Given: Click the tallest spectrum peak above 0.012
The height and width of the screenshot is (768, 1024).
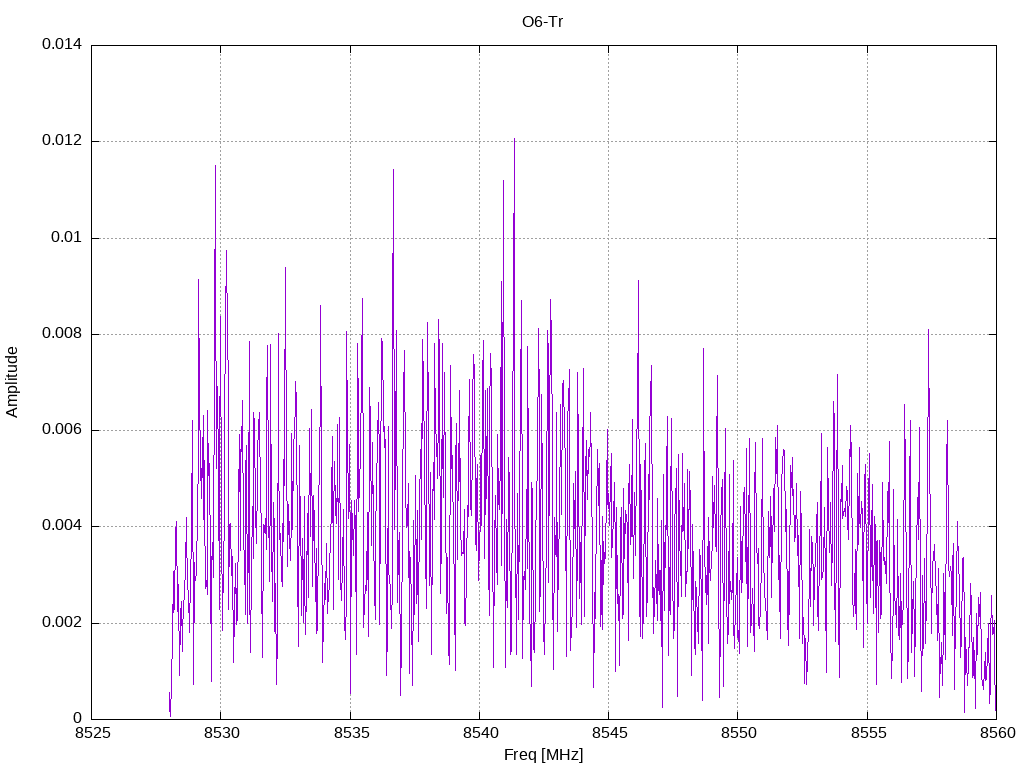Looking at the screenshot, I should pos(515,141).
